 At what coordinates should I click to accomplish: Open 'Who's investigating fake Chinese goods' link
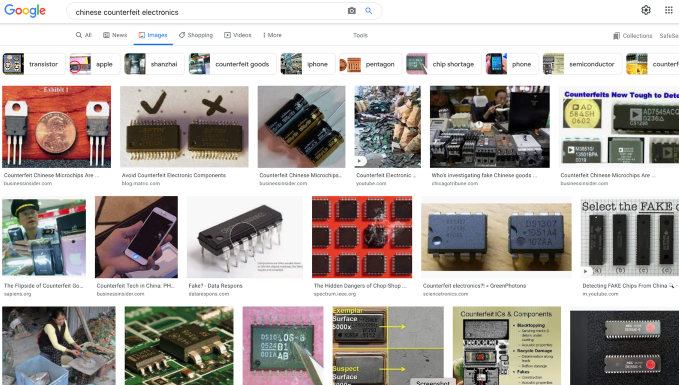coord(484,175)
